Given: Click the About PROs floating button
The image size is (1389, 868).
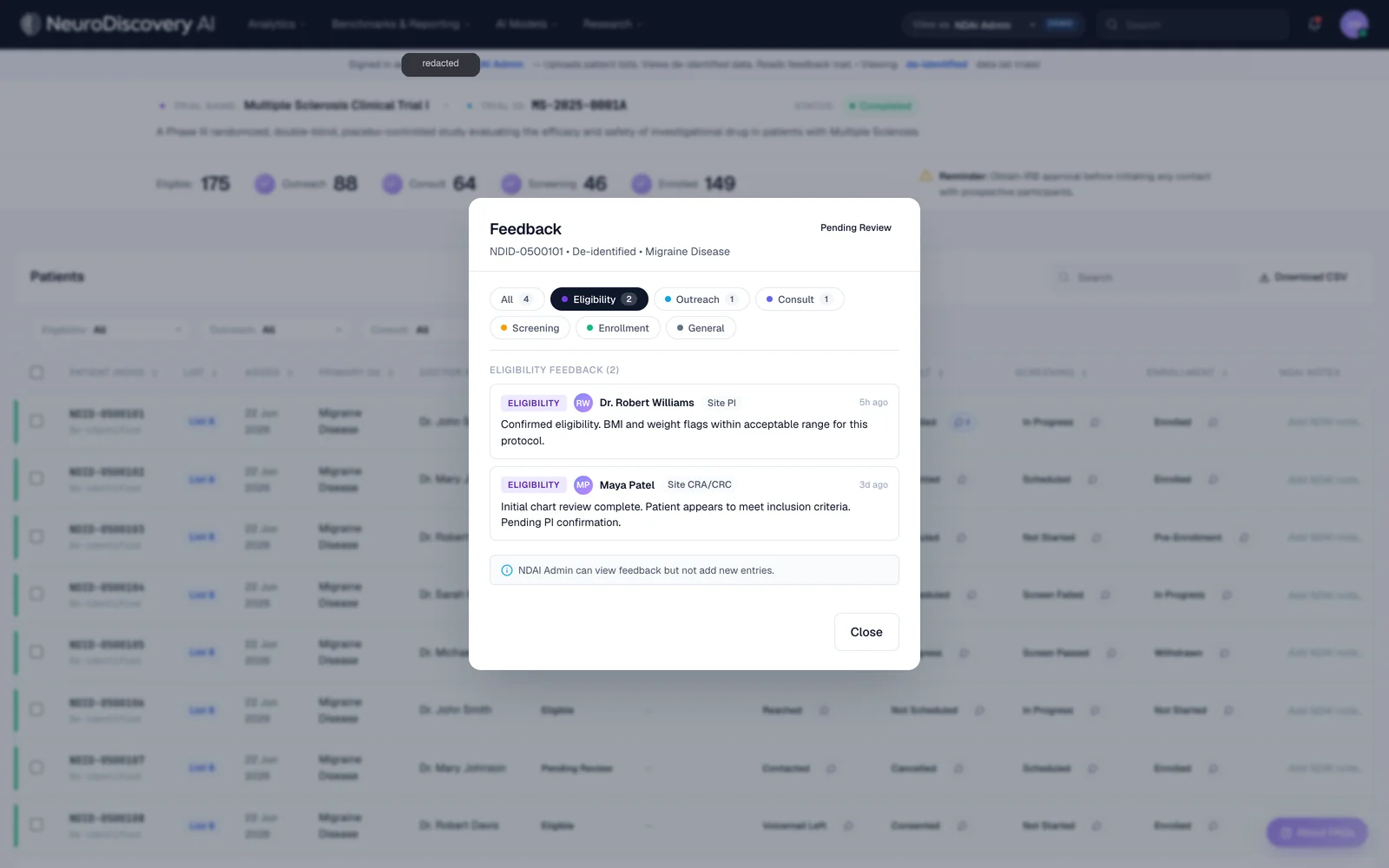Looking at the screenshot, I should coord(1317,832).
